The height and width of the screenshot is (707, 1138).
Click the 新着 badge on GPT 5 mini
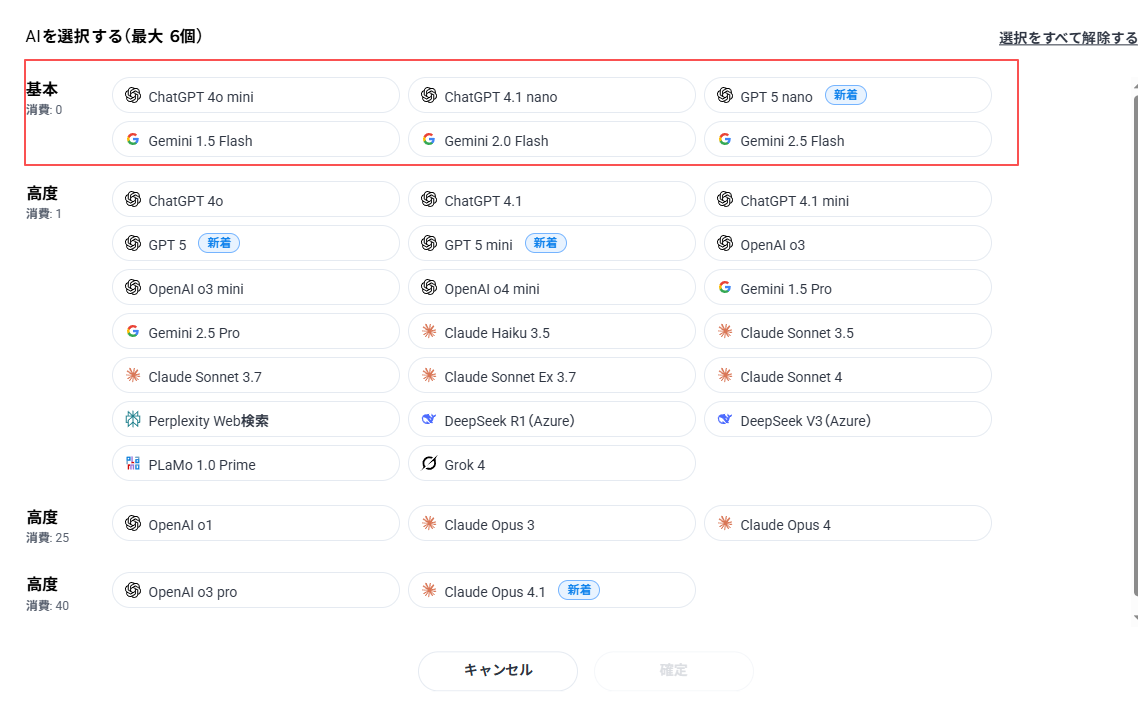pyautogui.click(x=545, y=243)
